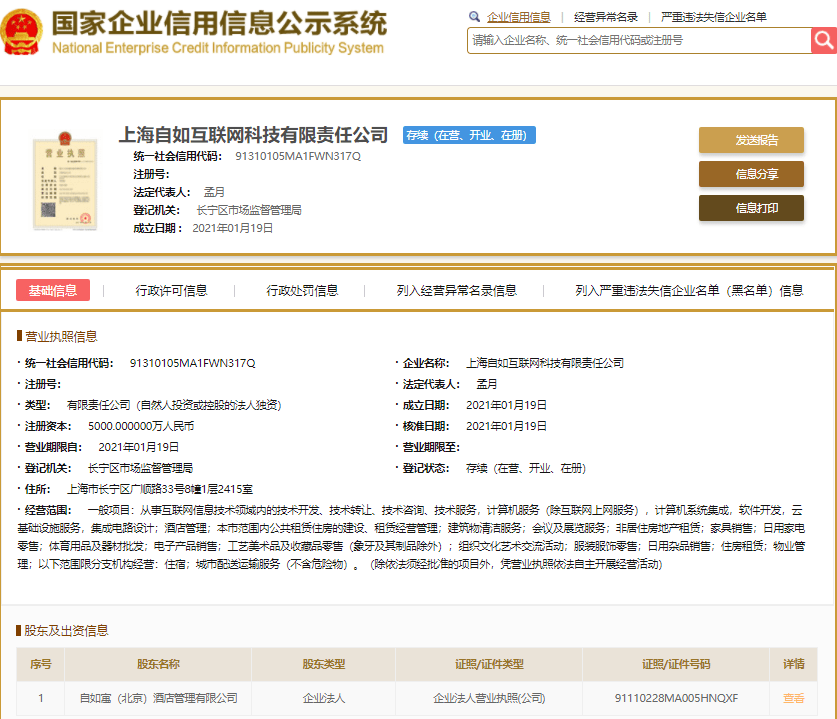Open the 列入经营异常名录信息 tab

[x=456, y=290]
